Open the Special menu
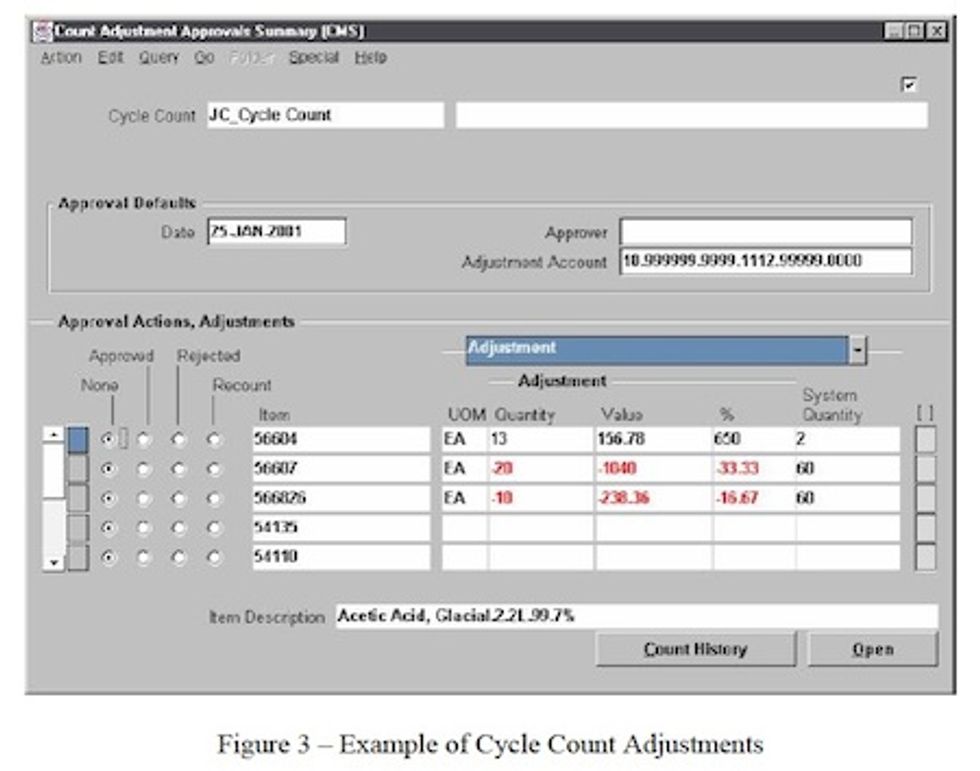This screenshot has height=771, width=980. tap(314, 58)
